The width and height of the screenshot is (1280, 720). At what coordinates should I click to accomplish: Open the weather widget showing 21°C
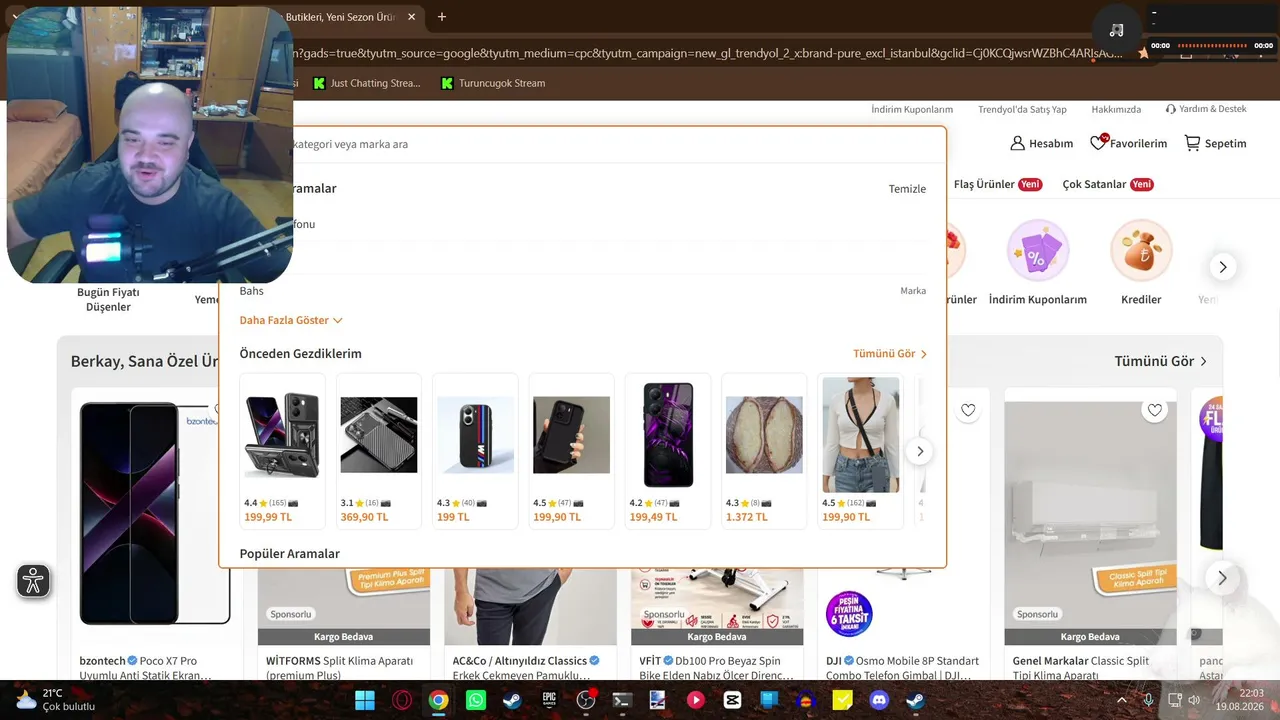pos(55,700)
